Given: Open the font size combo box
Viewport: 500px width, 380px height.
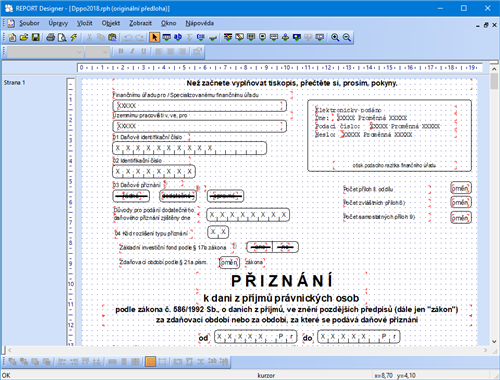Looking at the screenshot, I should tap(97, 52).
